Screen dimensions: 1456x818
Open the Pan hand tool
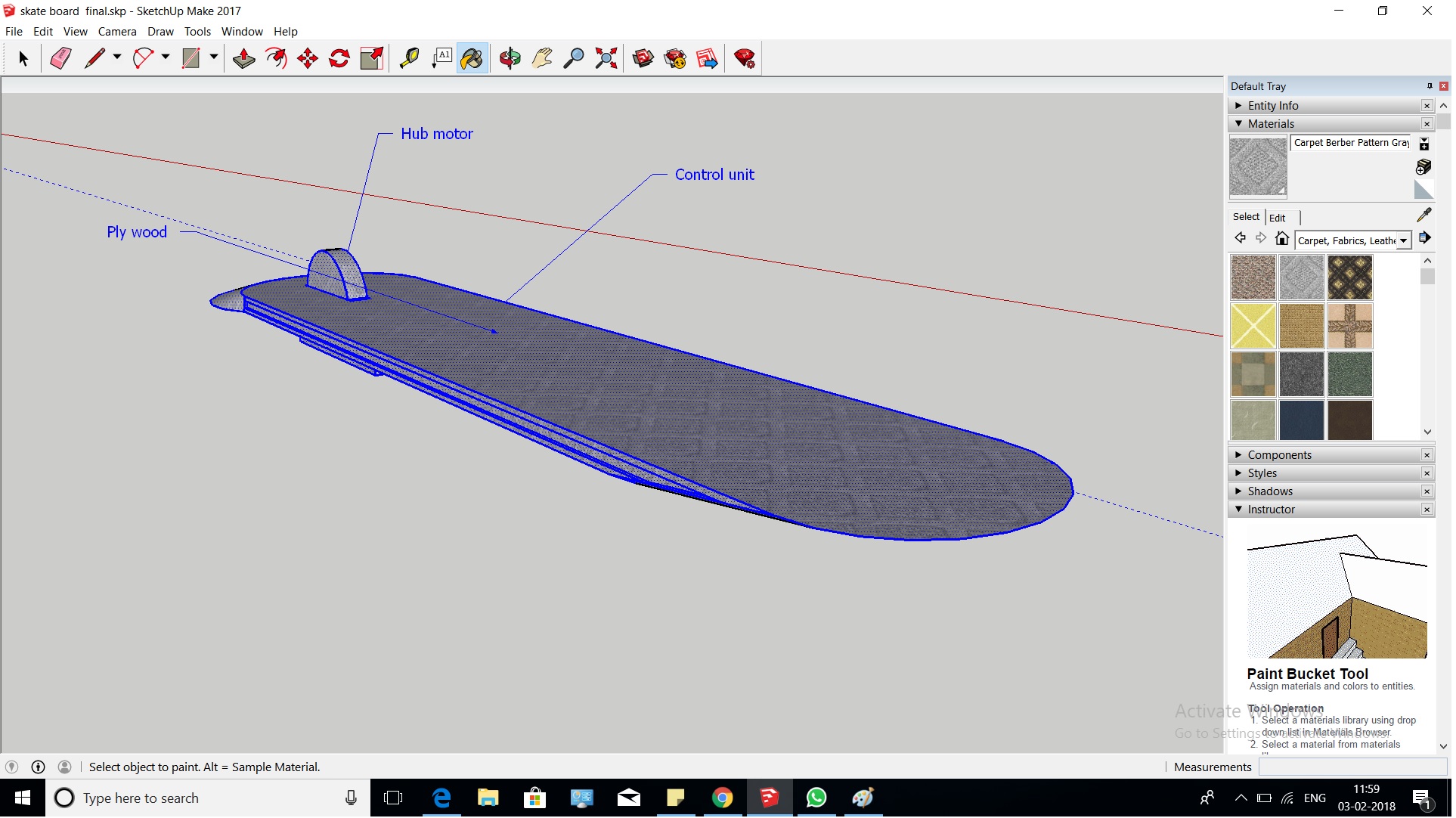click(542, 58)
